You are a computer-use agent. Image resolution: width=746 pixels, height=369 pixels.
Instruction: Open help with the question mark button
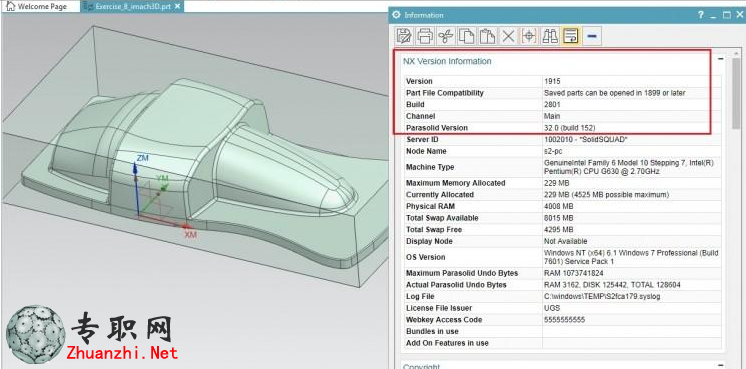pyautogui.click(x=701, y=15)
